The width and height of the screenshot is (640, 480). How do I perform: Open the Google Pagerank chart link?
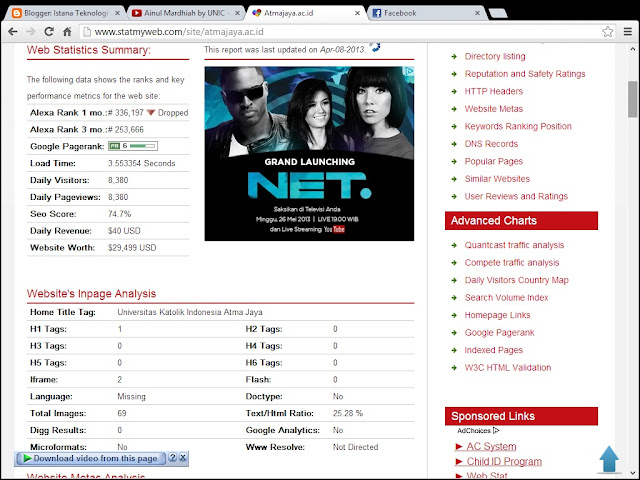point(499,333)
